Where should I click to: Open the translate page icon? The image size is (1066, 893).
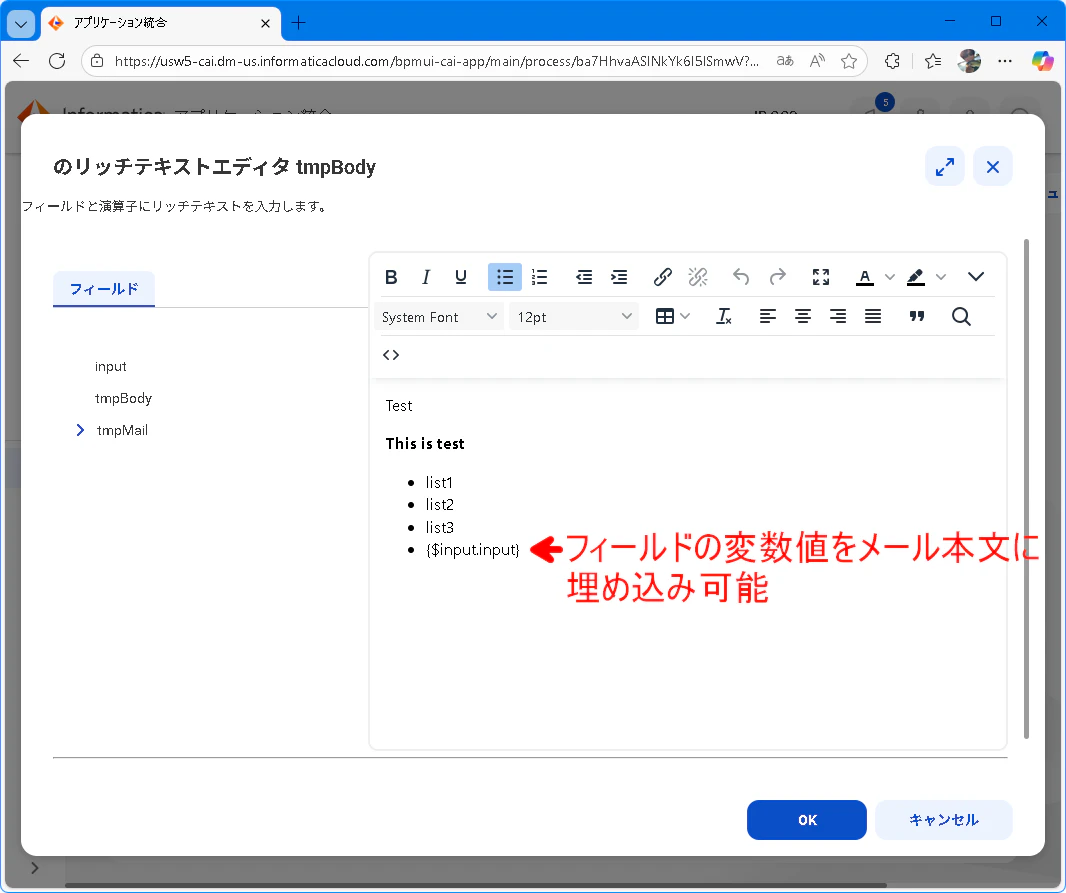(x=785, y=61)
